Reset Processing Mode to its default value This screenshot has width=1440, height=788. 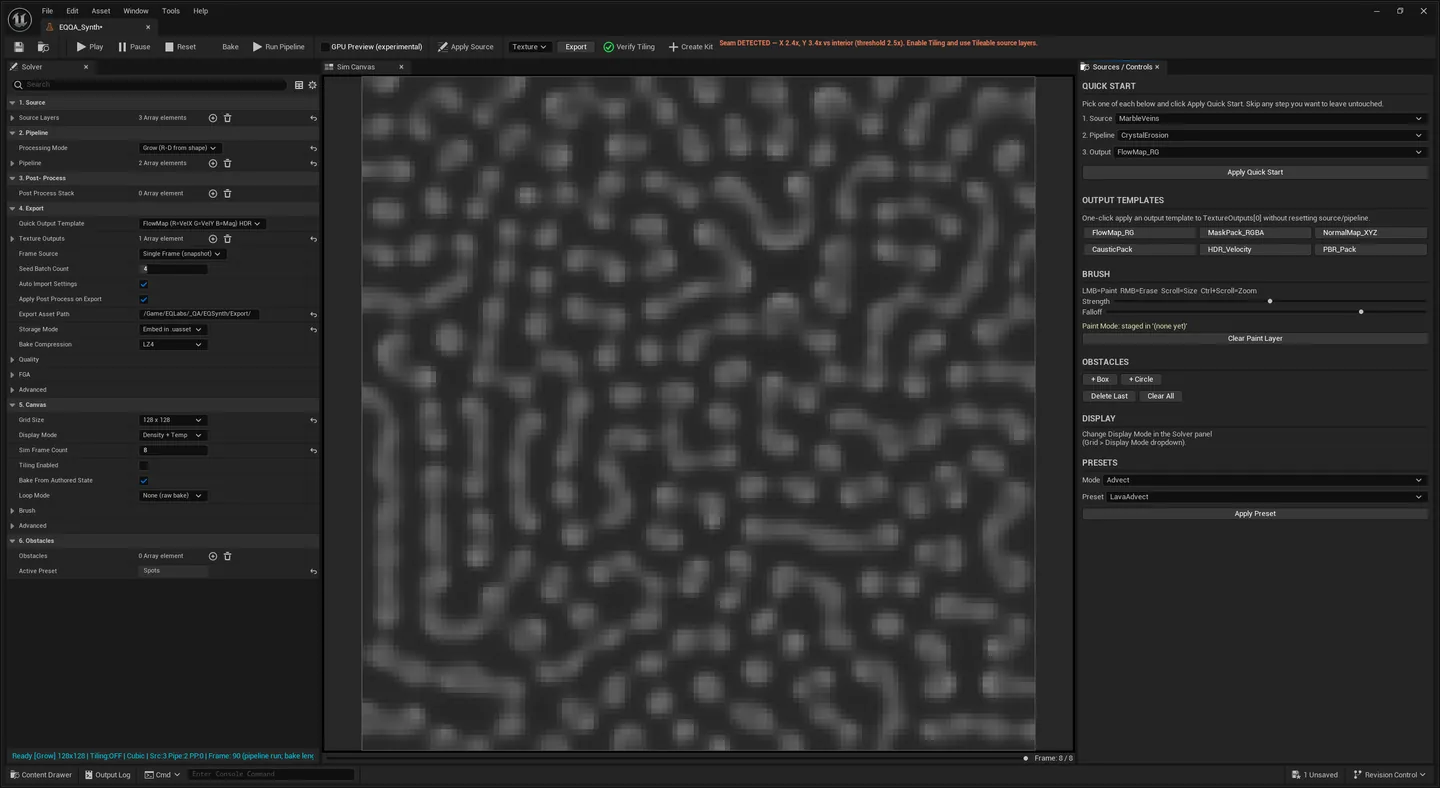tap(313, 148)
